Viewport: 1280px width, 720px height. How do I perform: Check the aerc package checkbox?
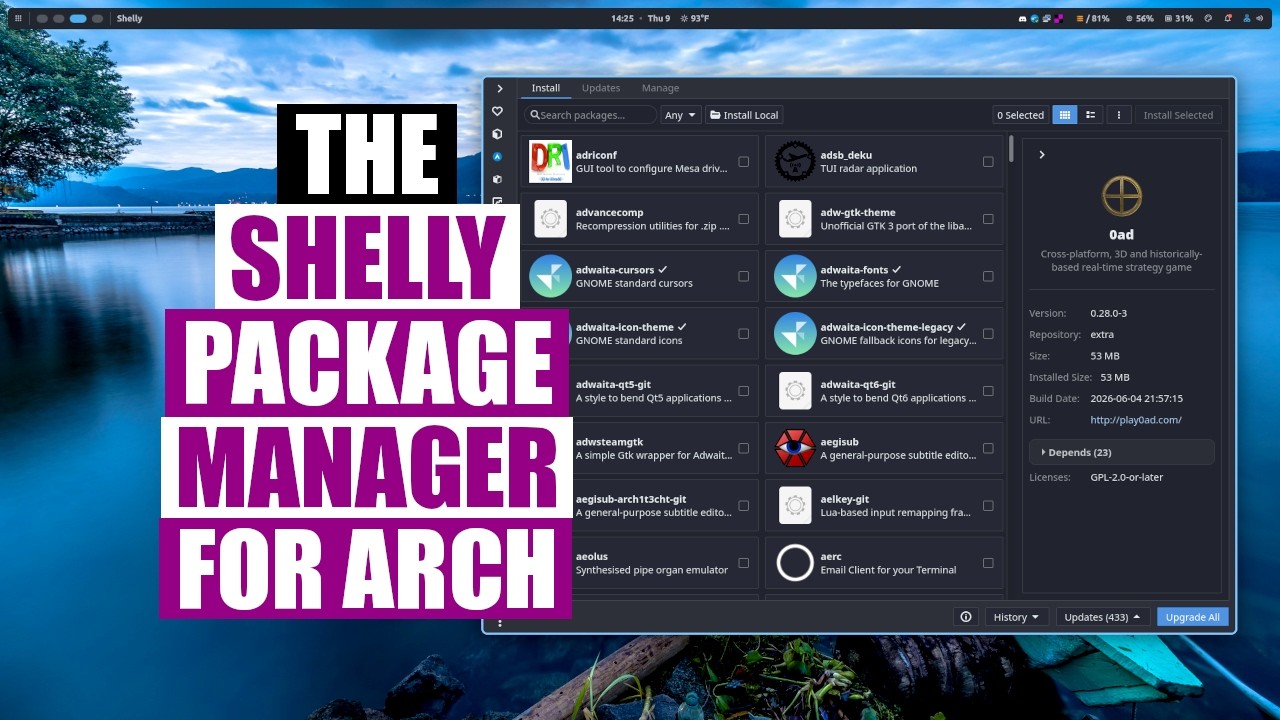point(988,563)
